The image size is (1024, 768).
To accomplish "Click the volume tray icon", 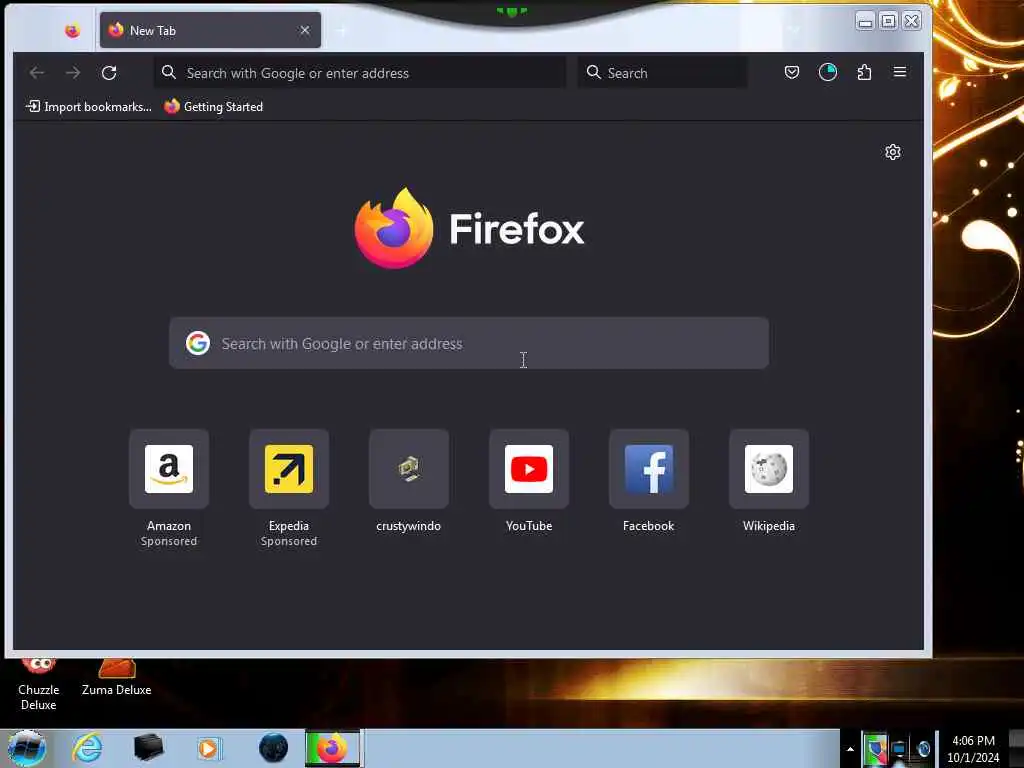I will click(x=923, y=749).
